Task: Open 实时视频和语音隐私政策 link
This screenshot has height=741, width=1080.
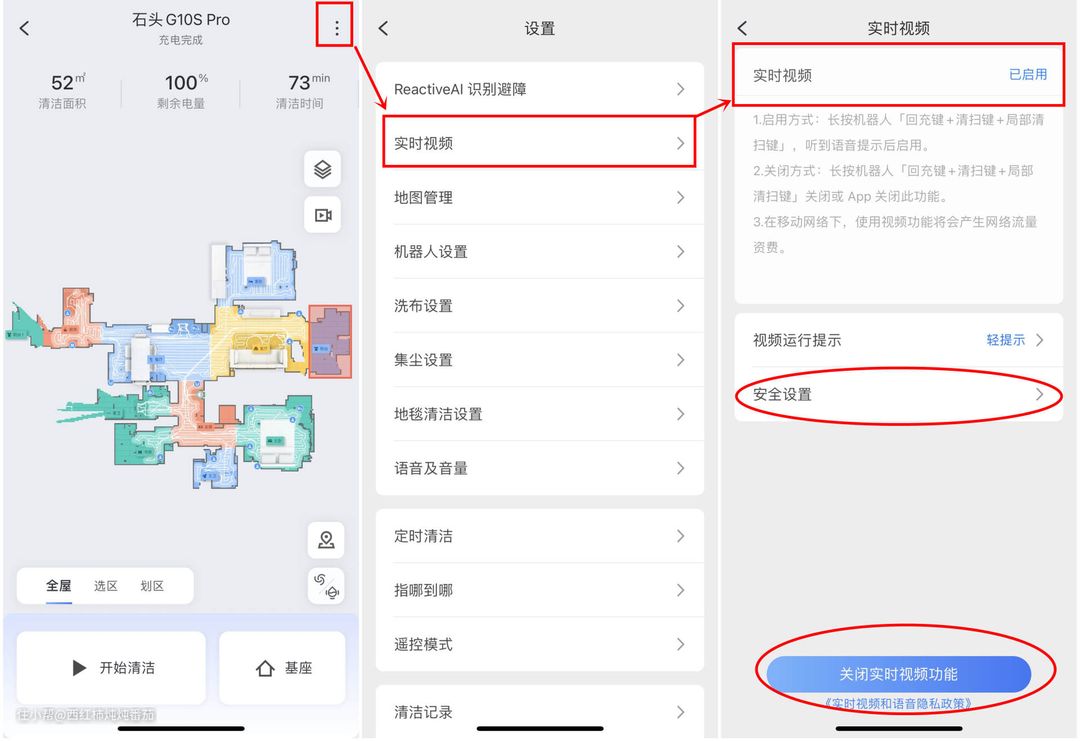Action: tap(898, 704)
